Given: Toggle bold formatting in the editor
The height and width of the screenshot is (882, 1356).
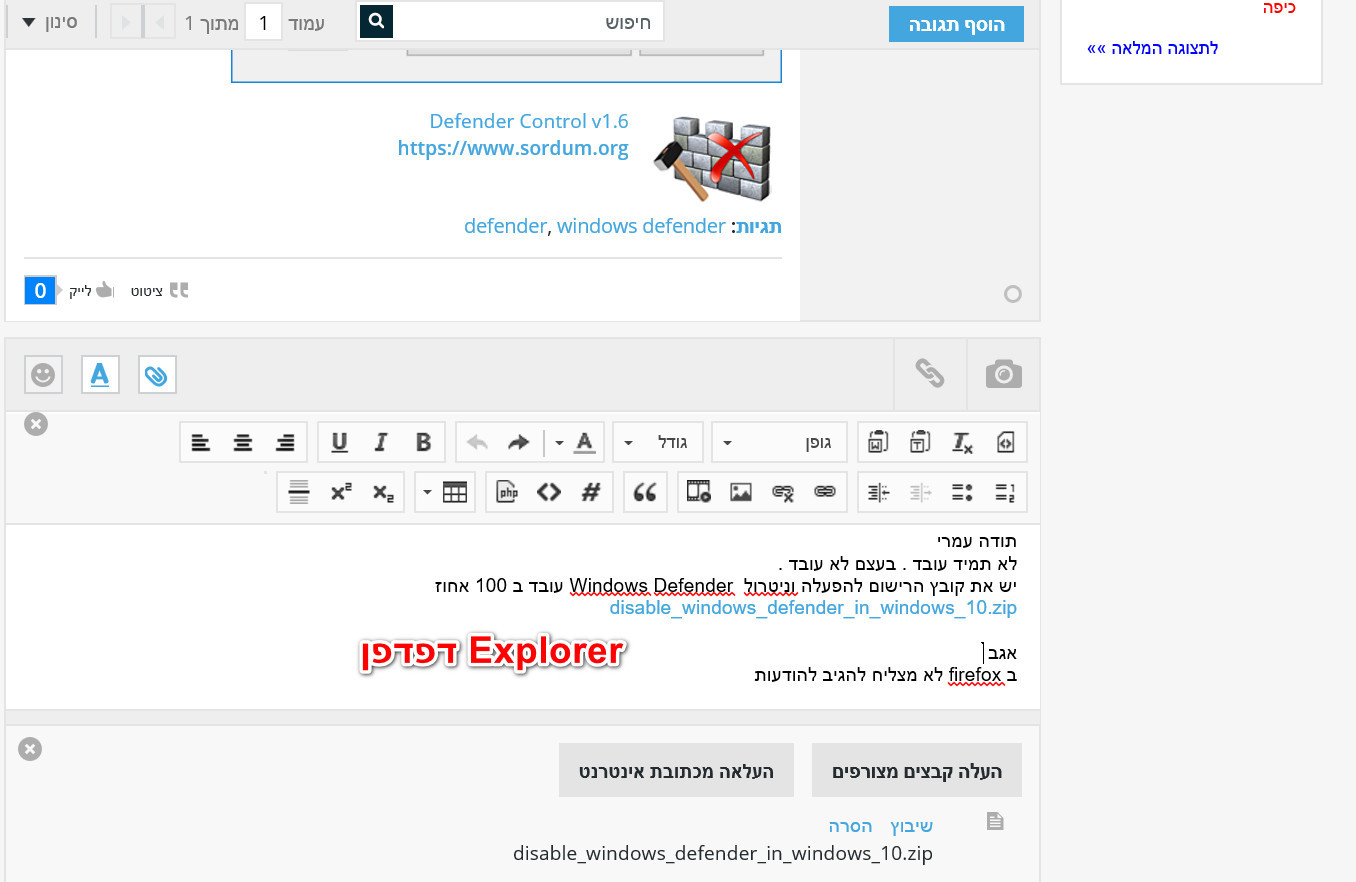Looking at the screenshot, I should (423, 442).
